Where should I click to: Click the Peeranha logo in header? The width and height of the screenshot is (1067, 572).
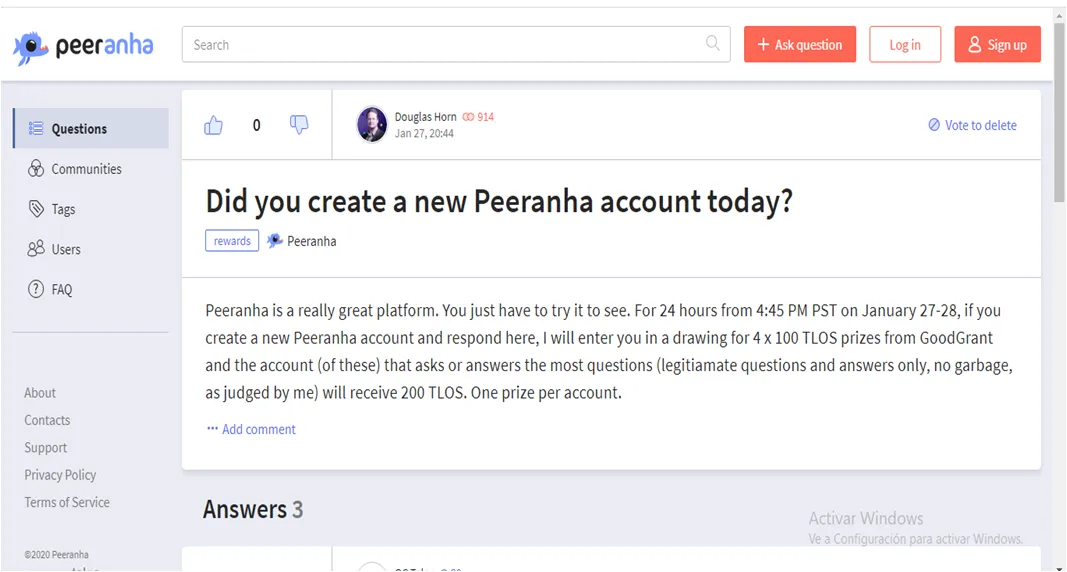(x=83, y=47)
